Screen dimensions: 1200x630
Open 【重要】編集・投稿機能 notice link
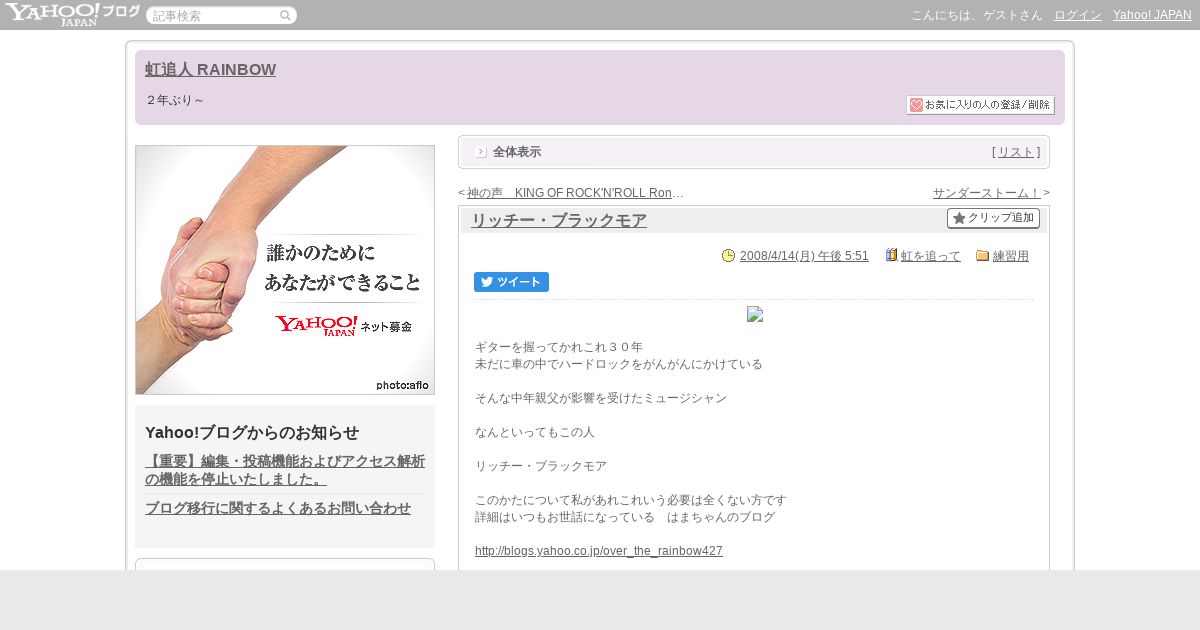coord(285,470)
